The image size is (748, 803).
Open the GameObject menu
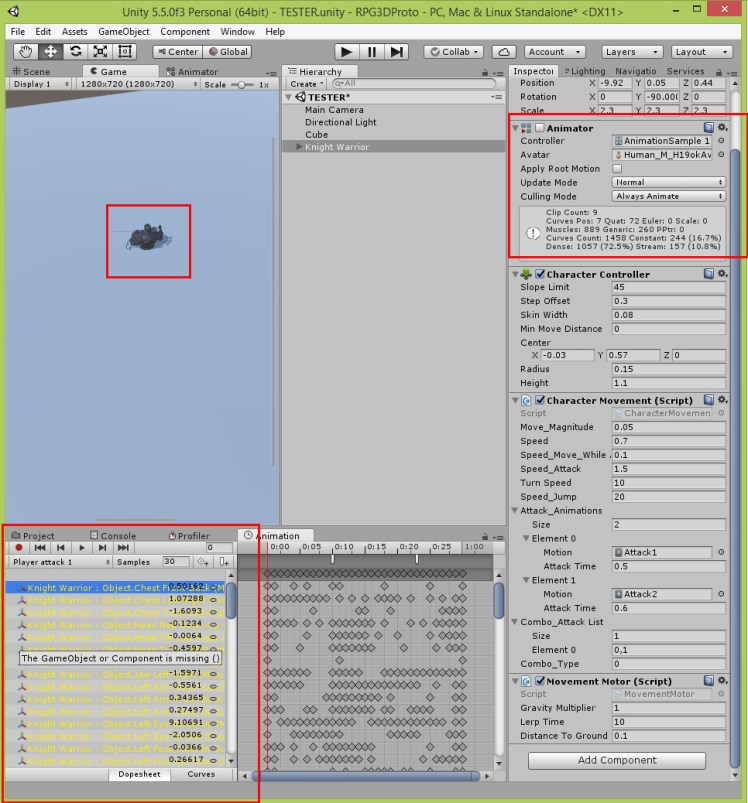[x=123, y=32]
